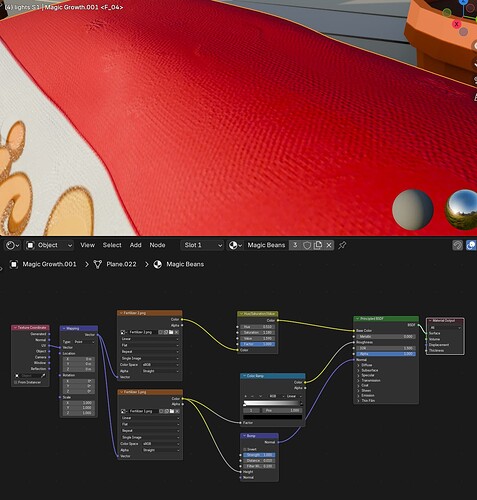Collapse the Color Ramp node

pyautogui.click(x=244, y=376)
